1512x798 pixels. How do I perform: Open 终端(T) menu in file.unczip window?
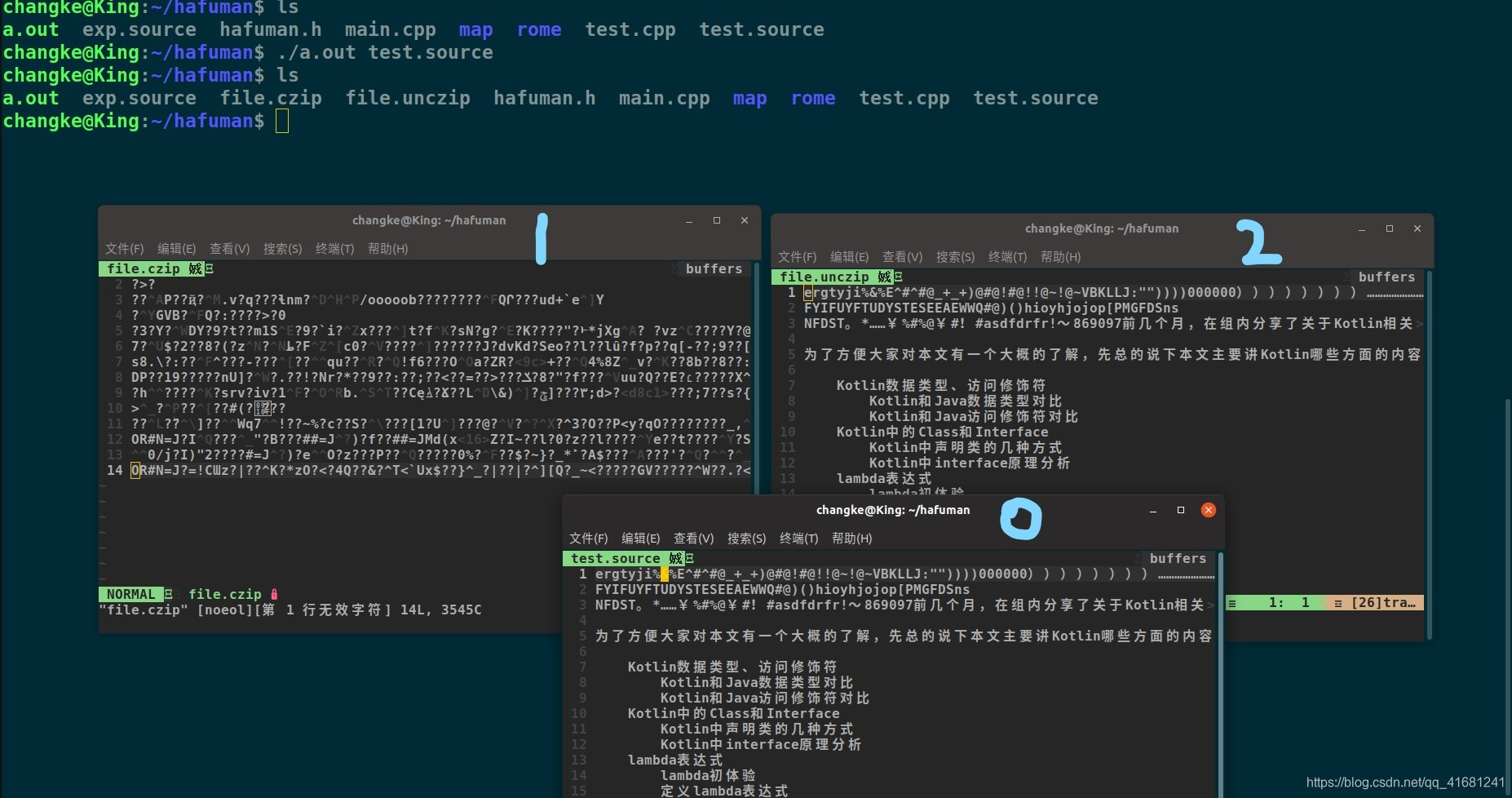pos(1007,257)
